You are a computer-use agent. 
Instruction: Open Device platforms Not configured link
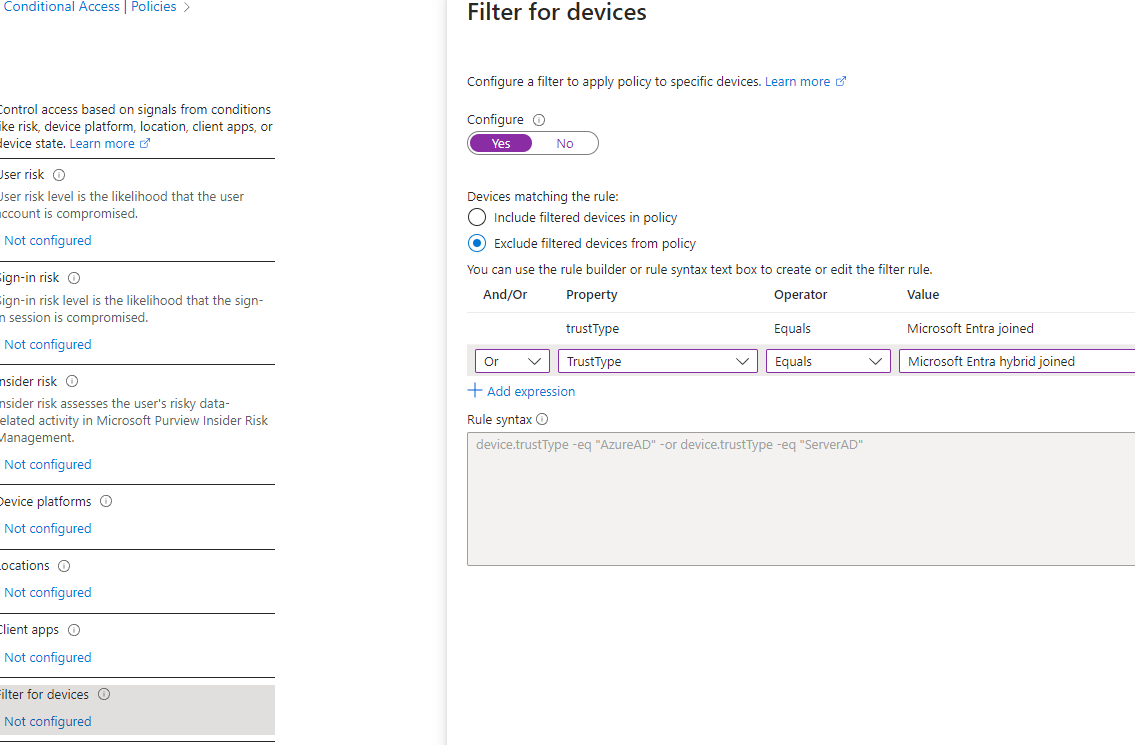(x=48, y=529)
